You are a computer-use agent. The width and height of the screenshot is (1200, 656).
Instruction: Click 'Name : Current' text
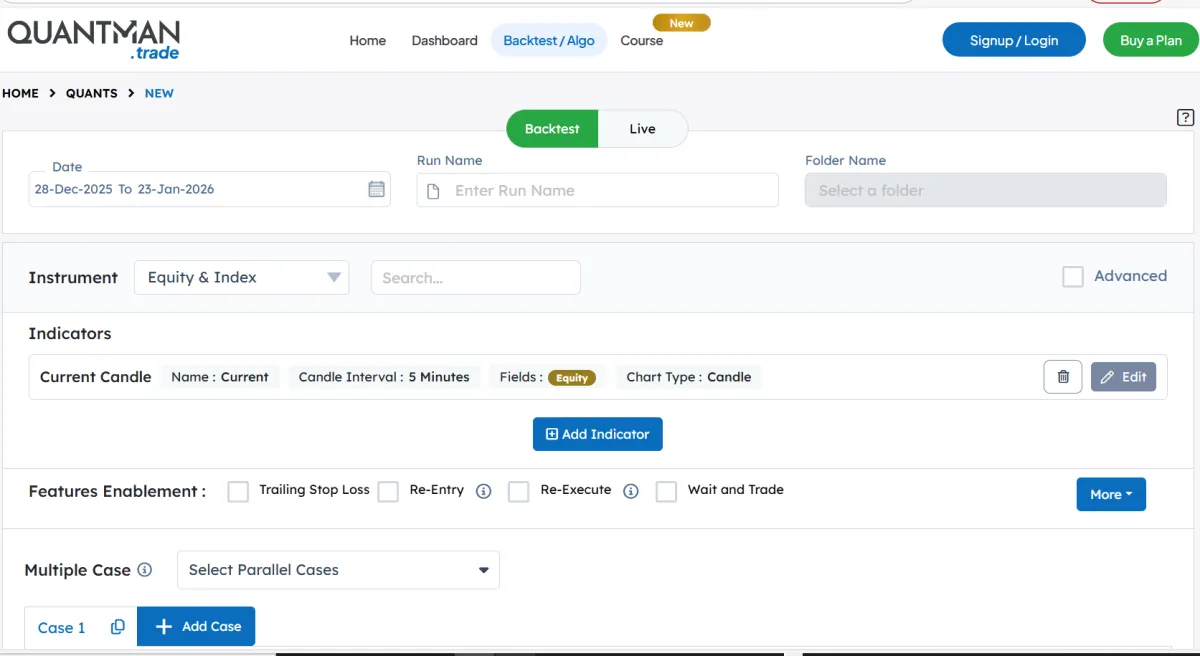pos(220,377)
